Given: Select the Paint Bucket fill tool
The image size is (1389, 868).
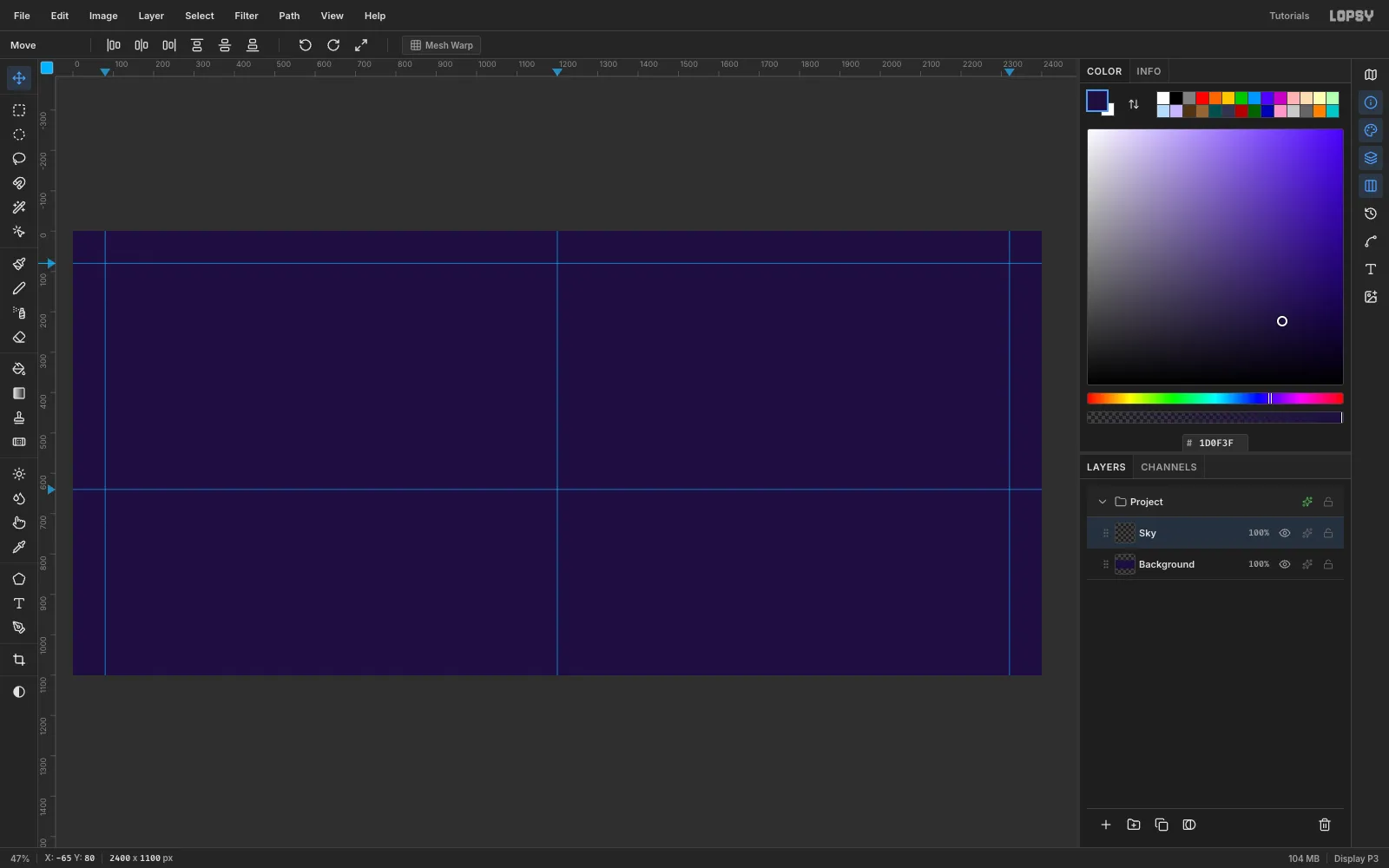Looking at the screenshot, I should point(19,369).
